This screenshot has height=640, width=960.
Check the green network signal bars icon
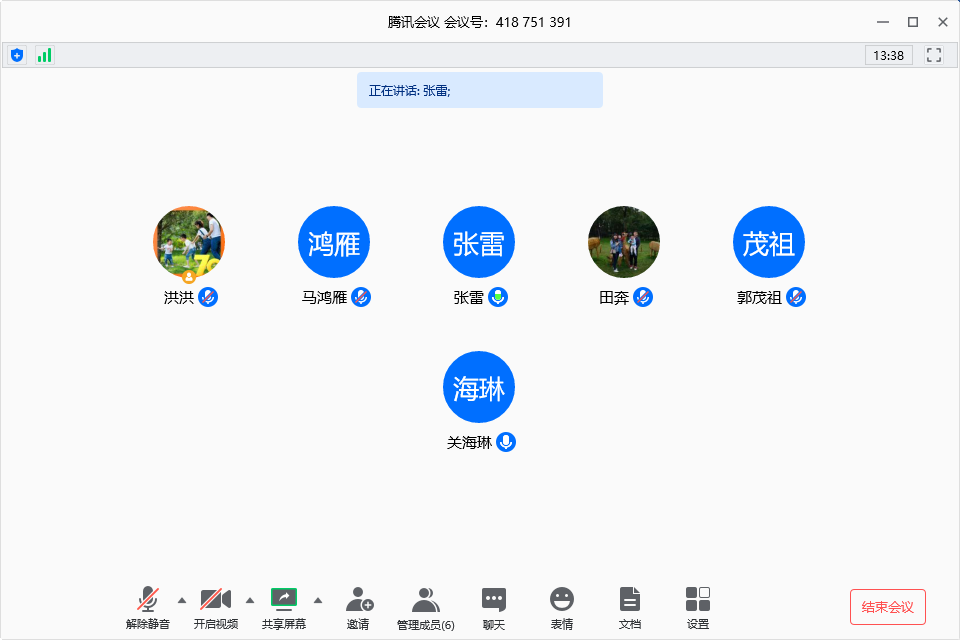tap(44, 55)
